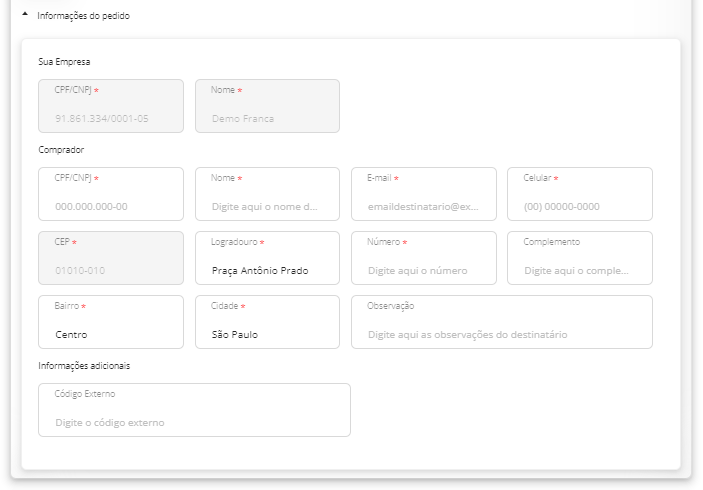Click the Sua Empresa section label
The image size is (703, 490).
tap(64, 62)
